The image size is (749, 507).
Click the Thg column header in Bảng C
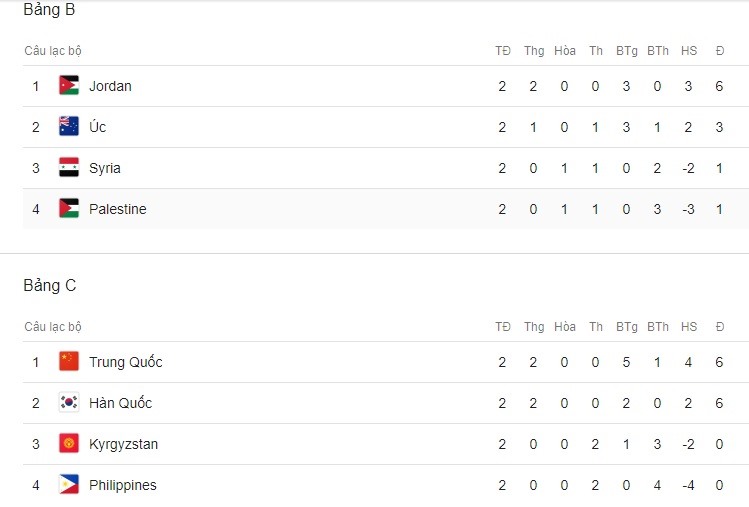coord(534,327)
